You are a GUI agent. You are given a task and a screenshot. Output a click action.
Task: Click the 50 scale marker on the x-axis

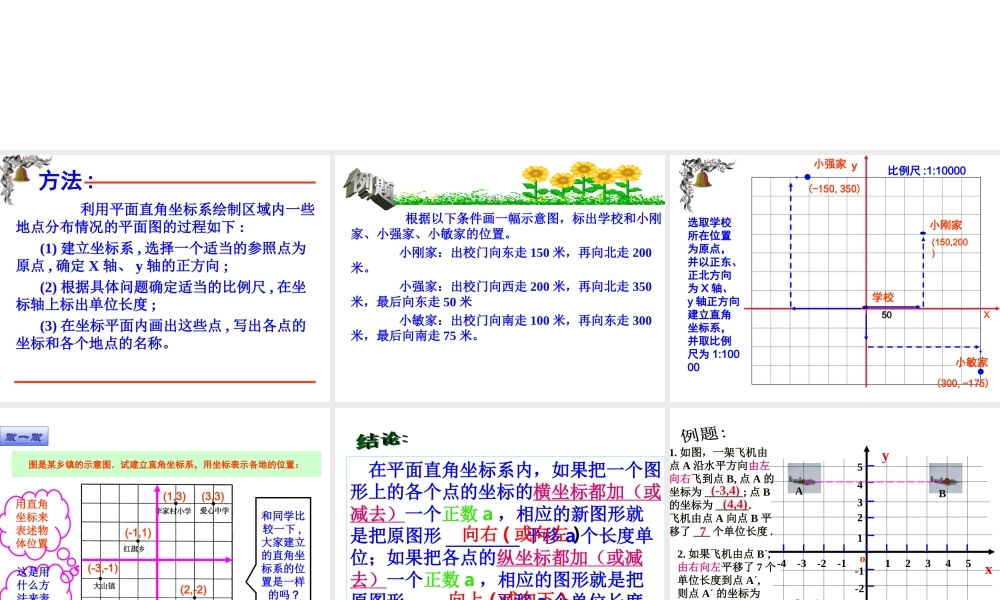click(885, 314)
